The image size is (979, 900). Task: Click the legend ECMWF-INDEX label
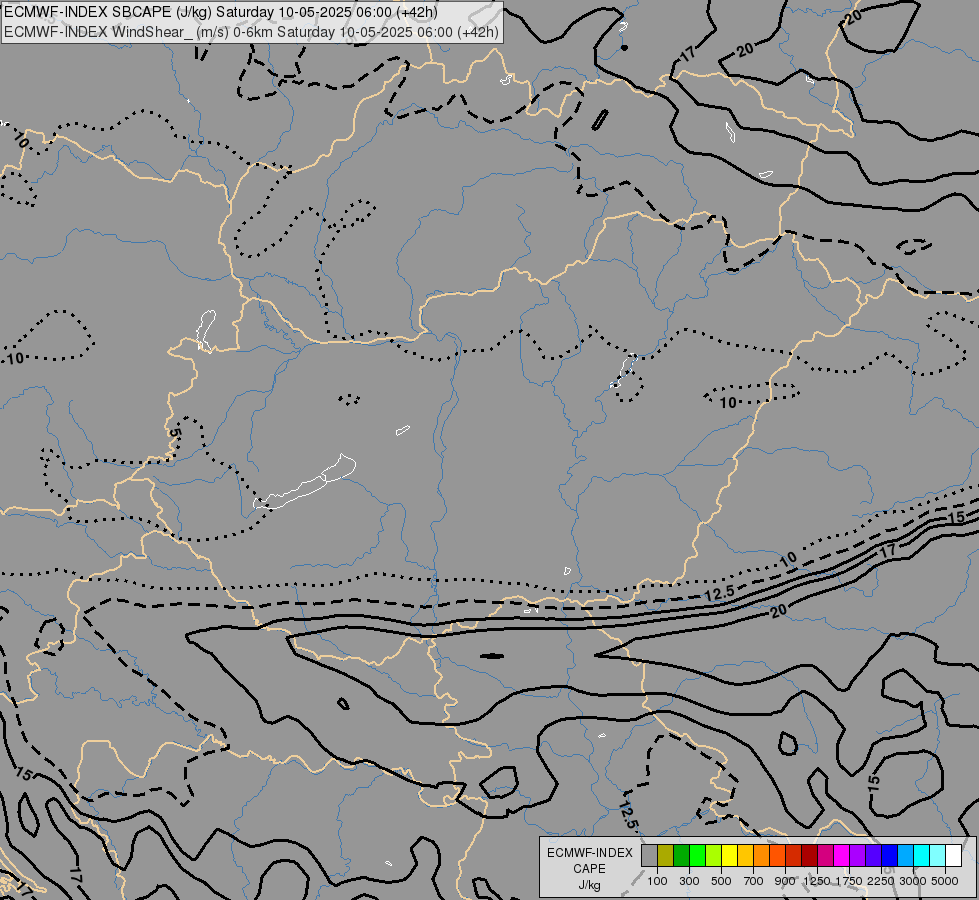point(590,853)
